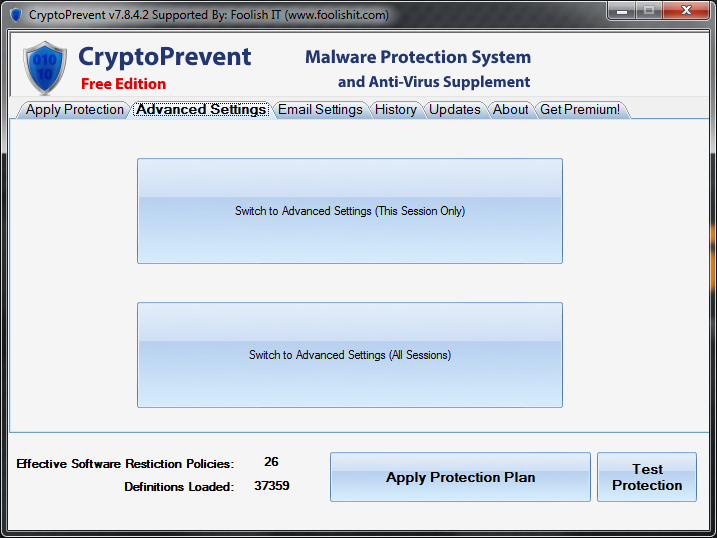Open the History tab
The height and width of the screenshot is (538, 717).
396,110
